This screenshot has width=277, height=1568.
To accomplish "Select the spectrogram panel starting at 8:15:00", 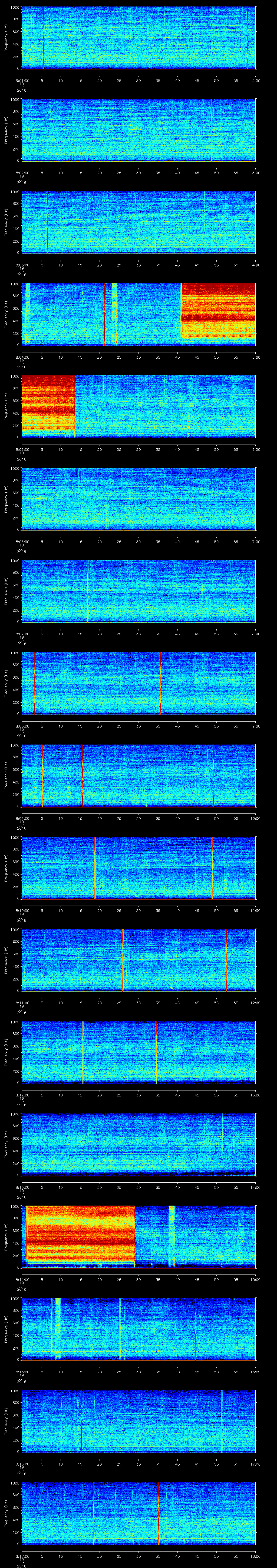I will pos(139,1329).
